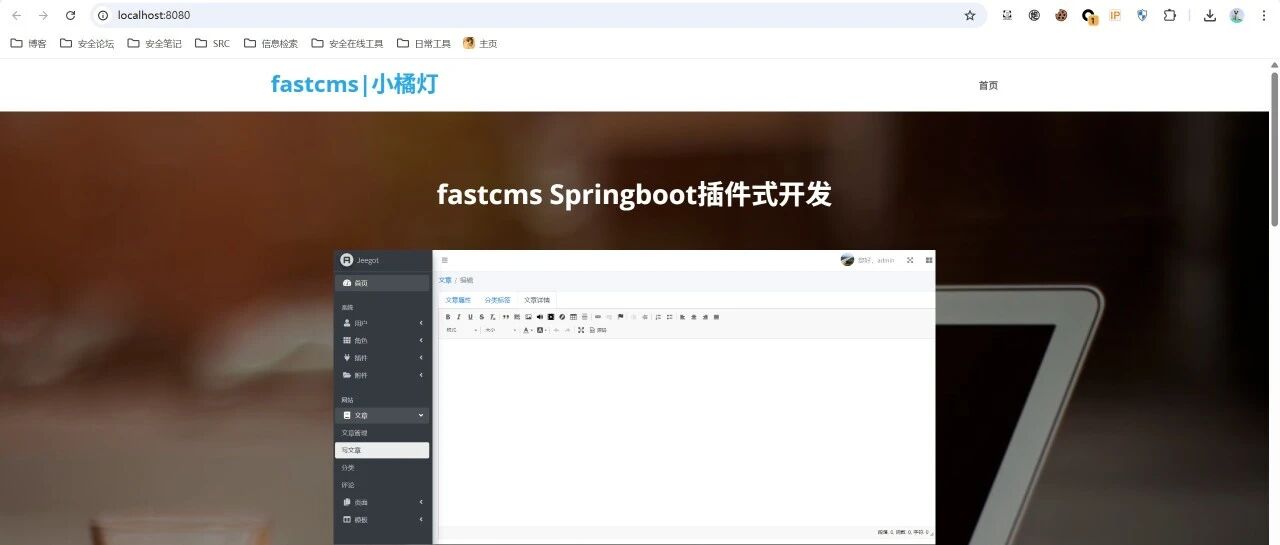The image size is (1280, 545).
Task: Open the 日常工具 bookmark folder
Action: [424, 43]
